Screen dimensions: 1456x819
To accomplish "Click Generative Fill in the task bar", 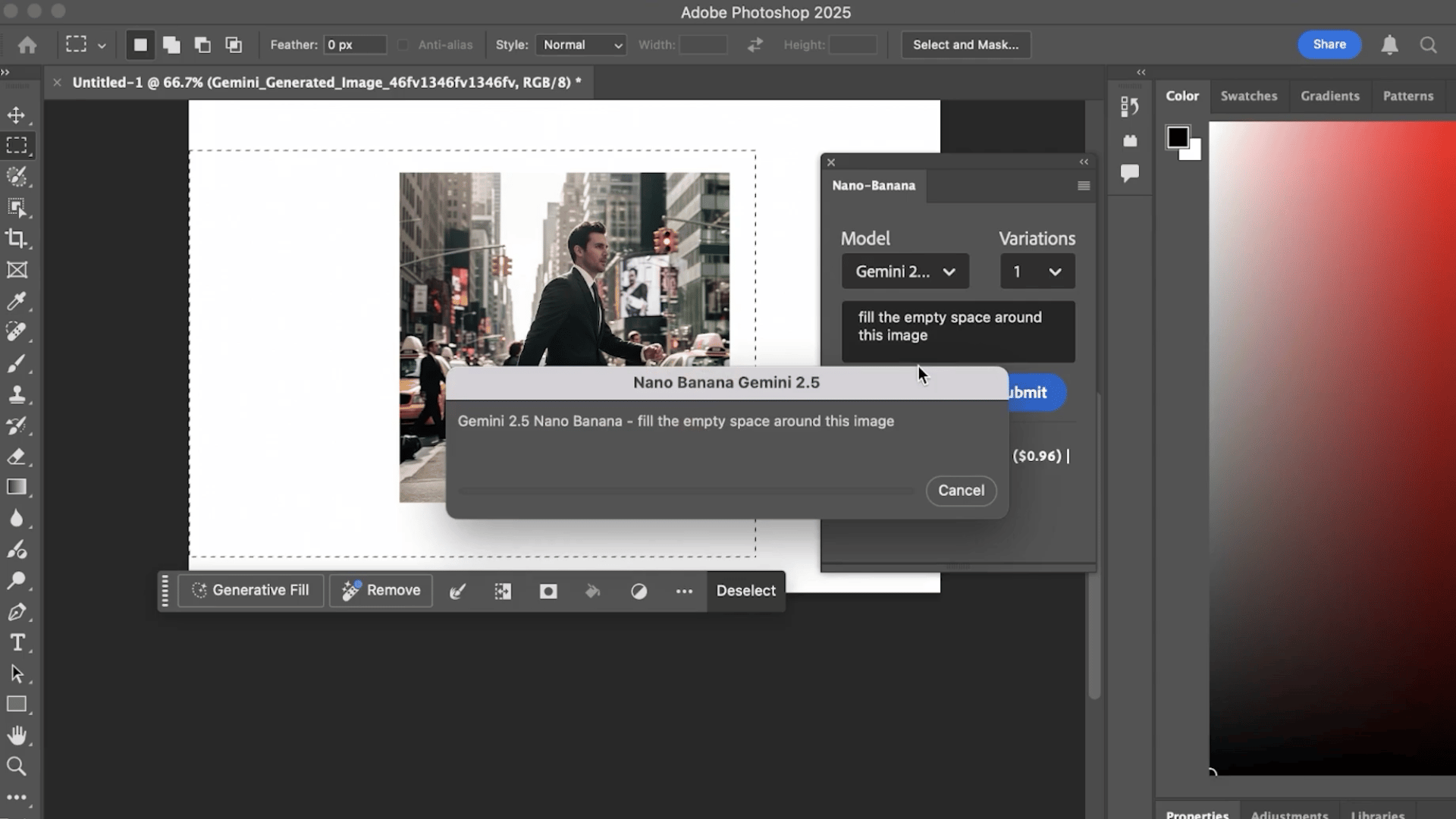I will (251, 591).
